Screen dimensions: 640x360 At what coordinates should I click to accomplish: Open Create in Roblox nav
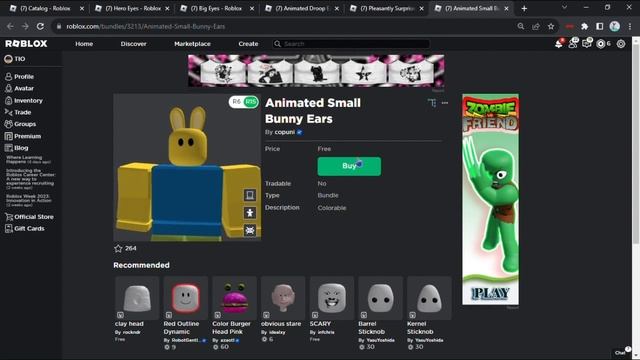tap(248, 44)
